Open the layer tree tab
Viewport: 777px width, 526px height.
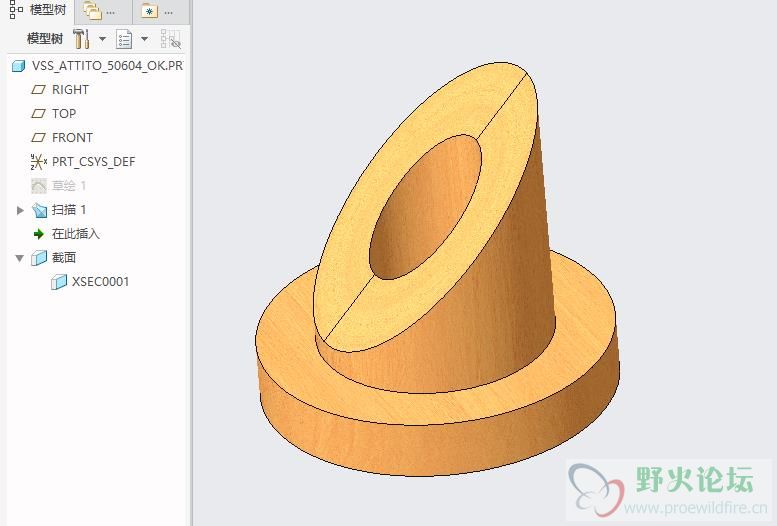point(103,11)
